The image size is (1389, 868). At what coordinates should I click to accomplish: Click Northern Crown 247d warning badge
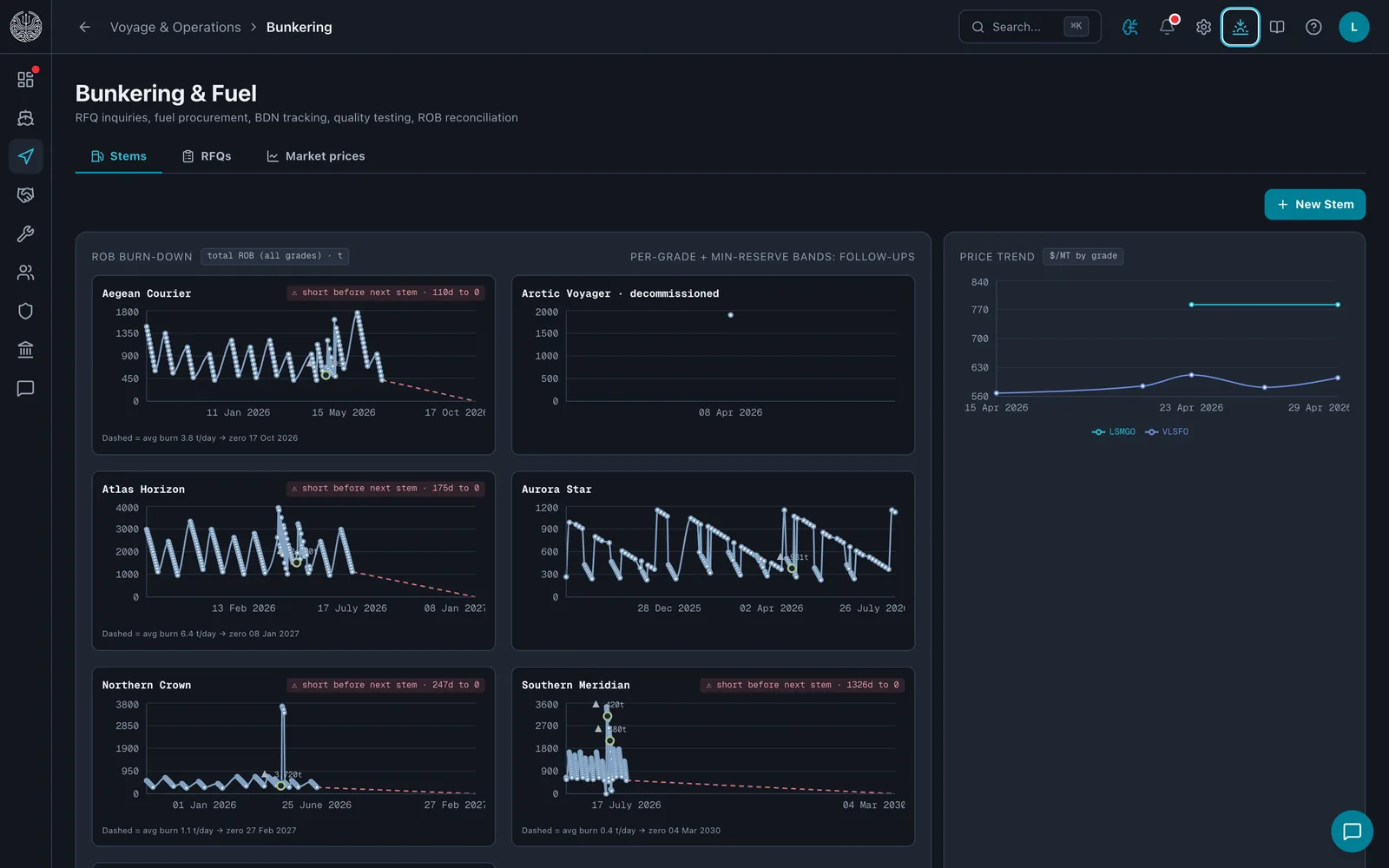[385, 685]
